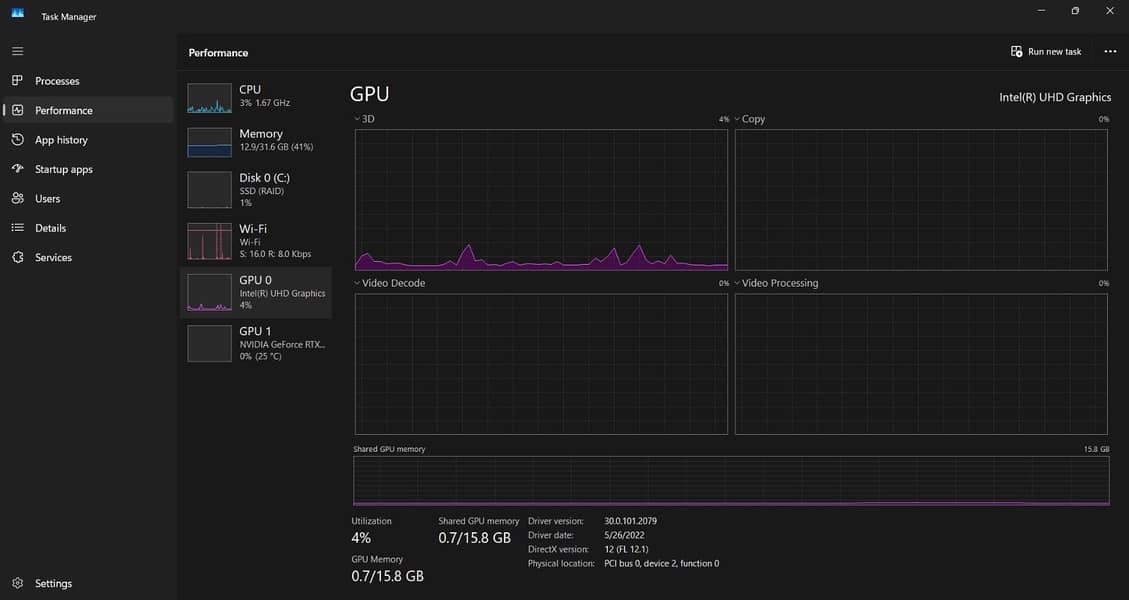The height and width of the screenshot is (600, 1129).
Task: Open the Copy graph engine dropdown
Action: coord(738,119)
